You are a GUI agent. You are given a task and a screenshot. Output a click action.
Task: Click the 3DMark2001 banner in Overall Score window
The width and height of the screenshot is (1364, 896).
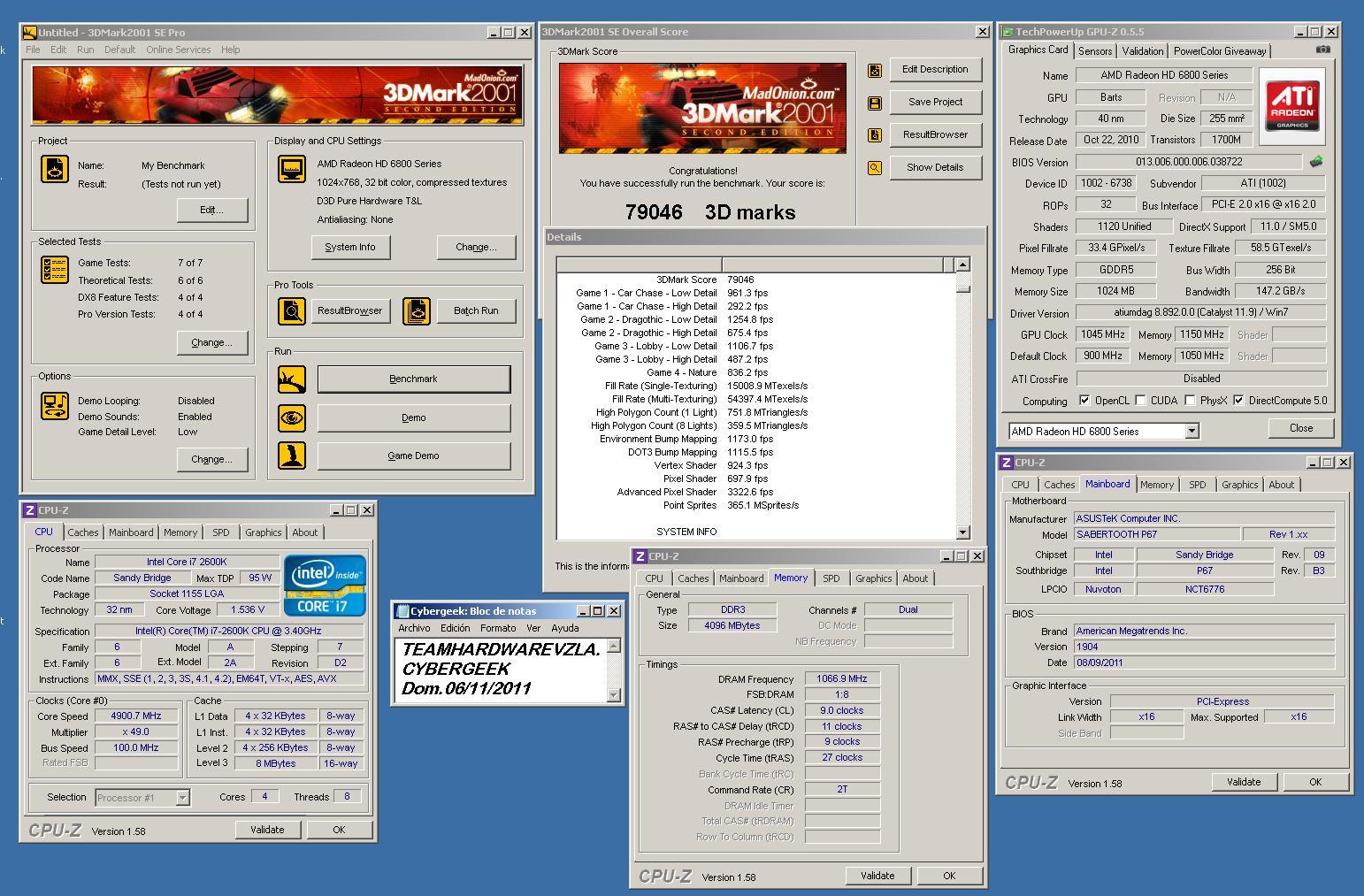pos(702,109)
